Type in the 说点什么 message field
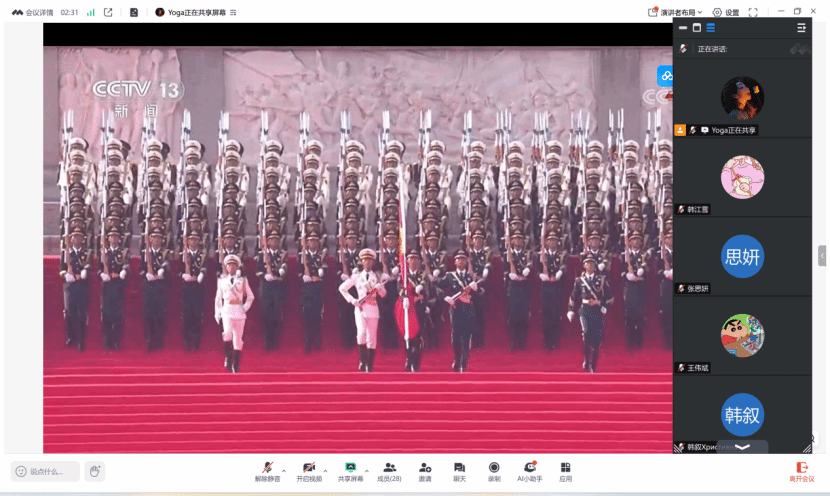830x496 pixels. 50,471
